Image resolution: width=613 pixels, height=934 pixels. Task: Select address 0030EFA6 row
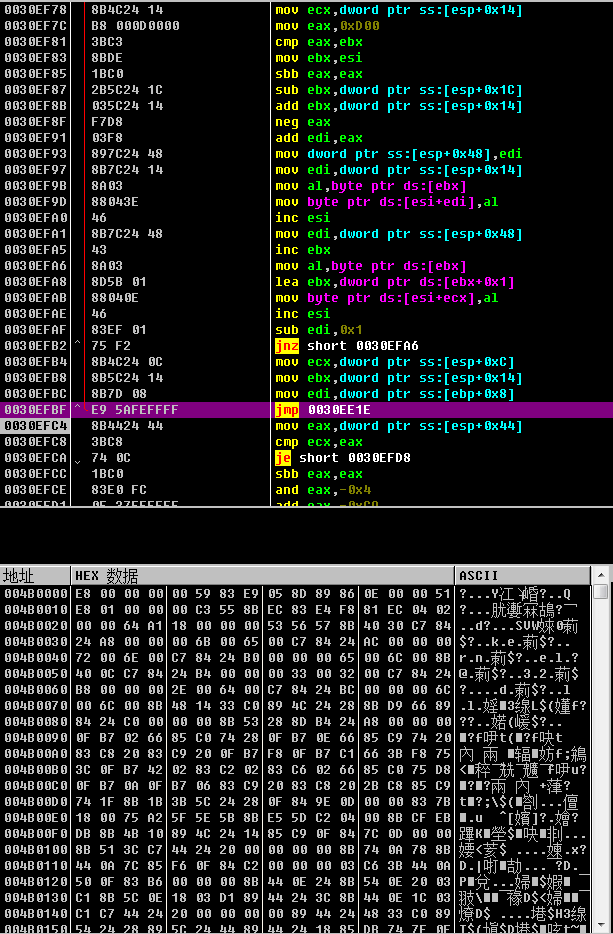pyautogui.click(x=35, y=266)
